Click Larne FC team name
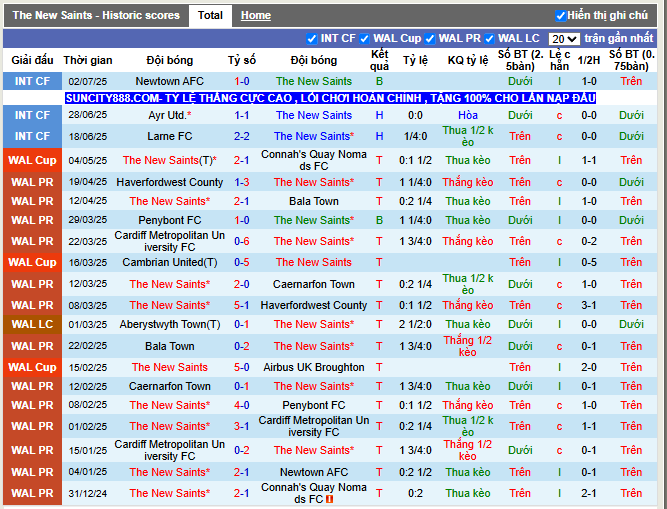 [169, 136]
